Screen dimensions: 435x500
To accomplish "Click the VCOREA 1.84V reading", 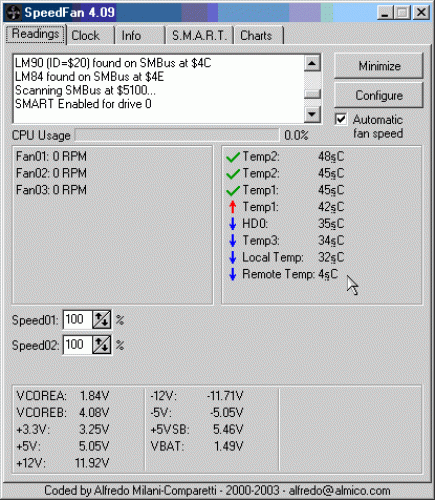I will coord(63,396).
